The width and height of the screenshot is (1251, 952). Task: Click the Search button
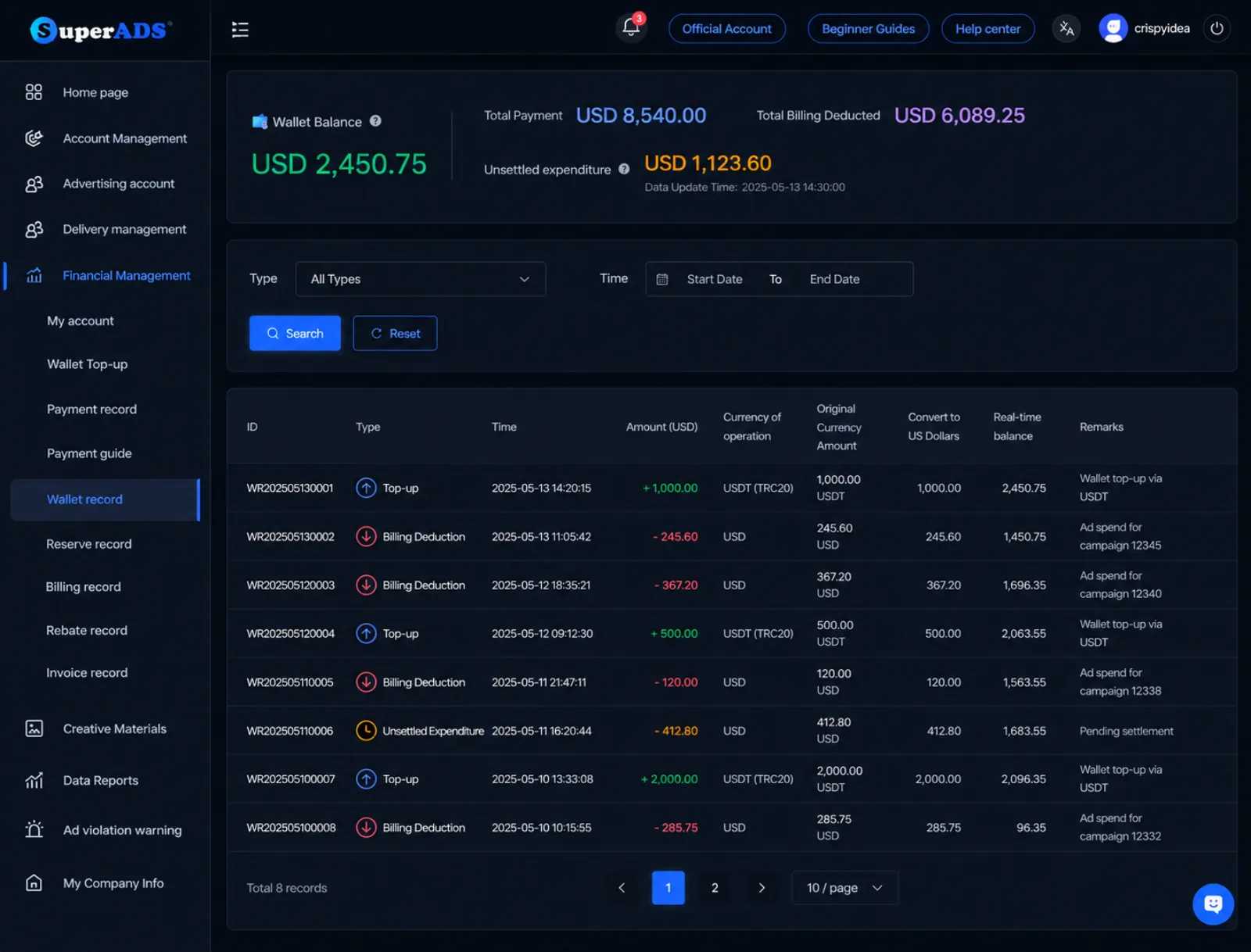click(295, 333)
